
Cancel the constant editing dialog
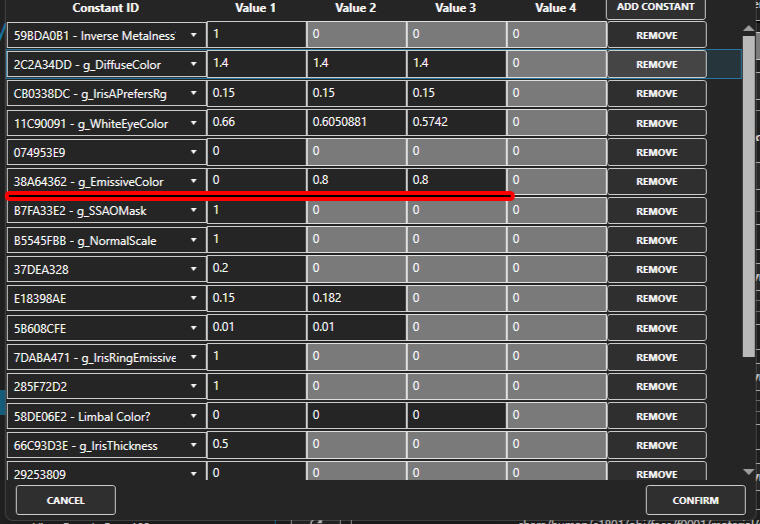coord(66,500)
